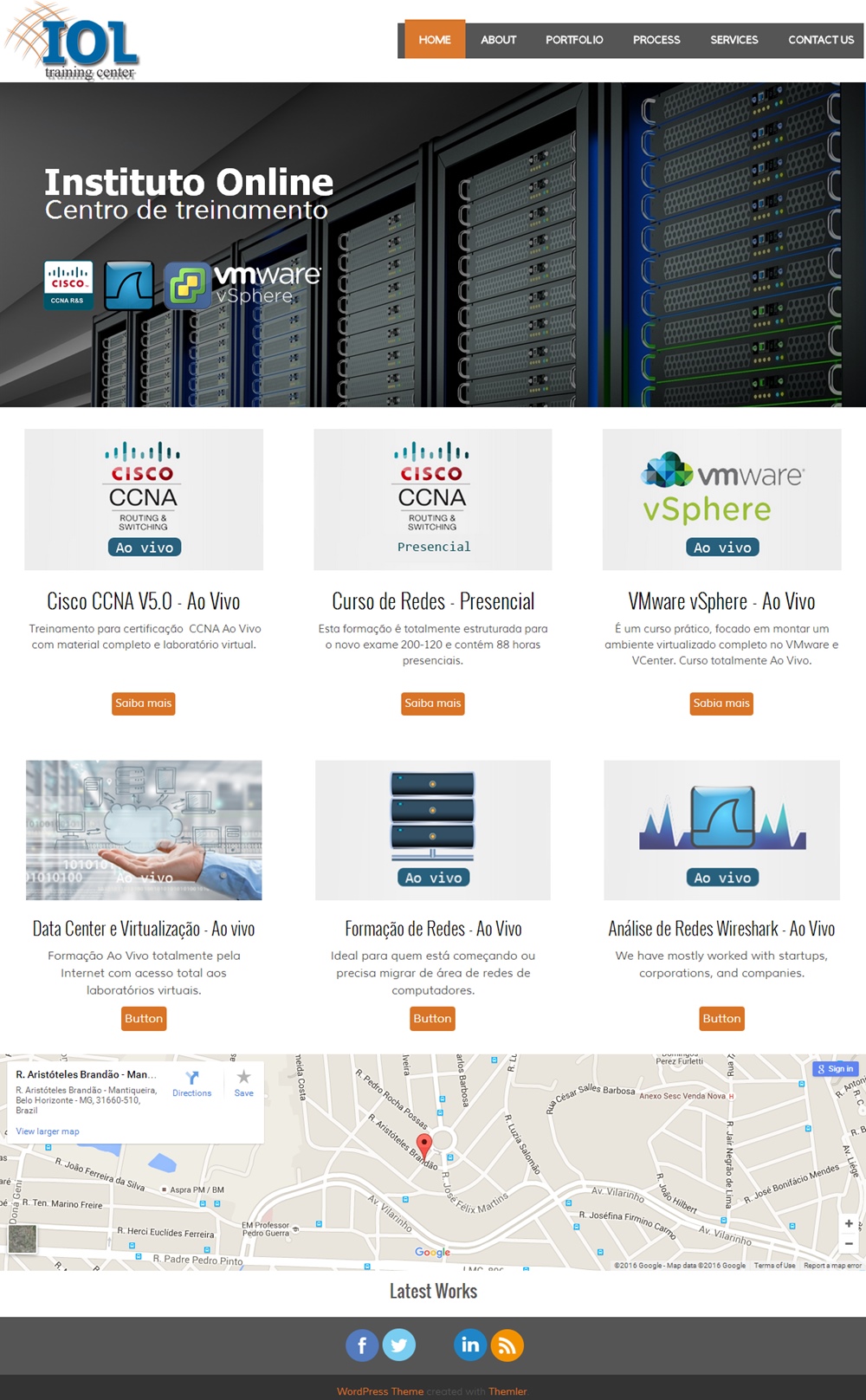Screen dimensions: 866x1400
Task: Click Análise de Redes Wireshark - Ao Vivo heading
Action: [x=721, y=929]
